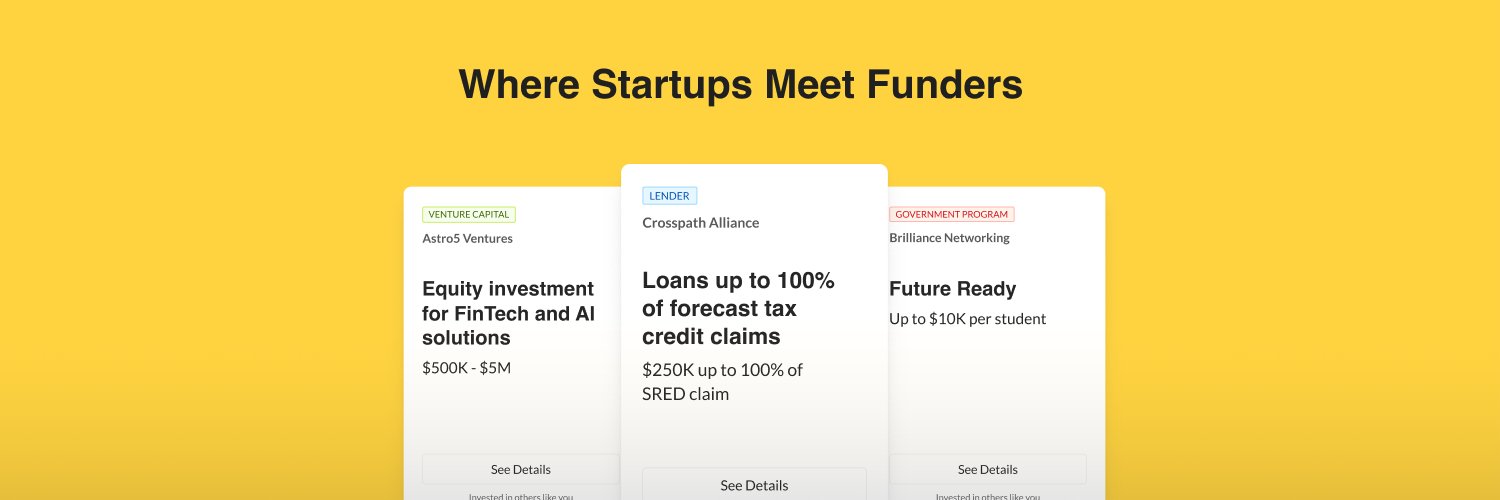
Task: Open the Brilliance Networking funder name
Action: (949, 238)
